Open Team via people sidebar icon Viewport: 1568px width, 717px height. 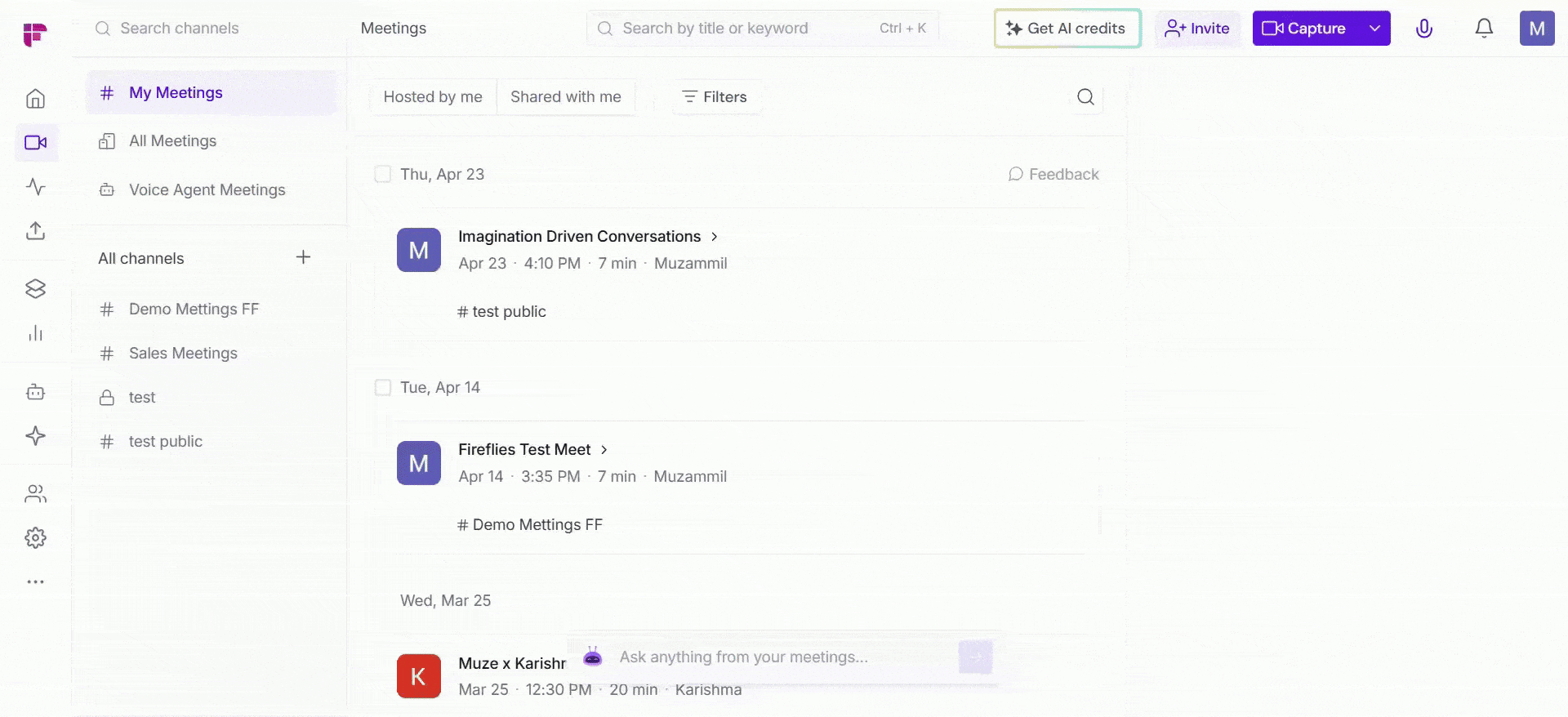point(35,493)
